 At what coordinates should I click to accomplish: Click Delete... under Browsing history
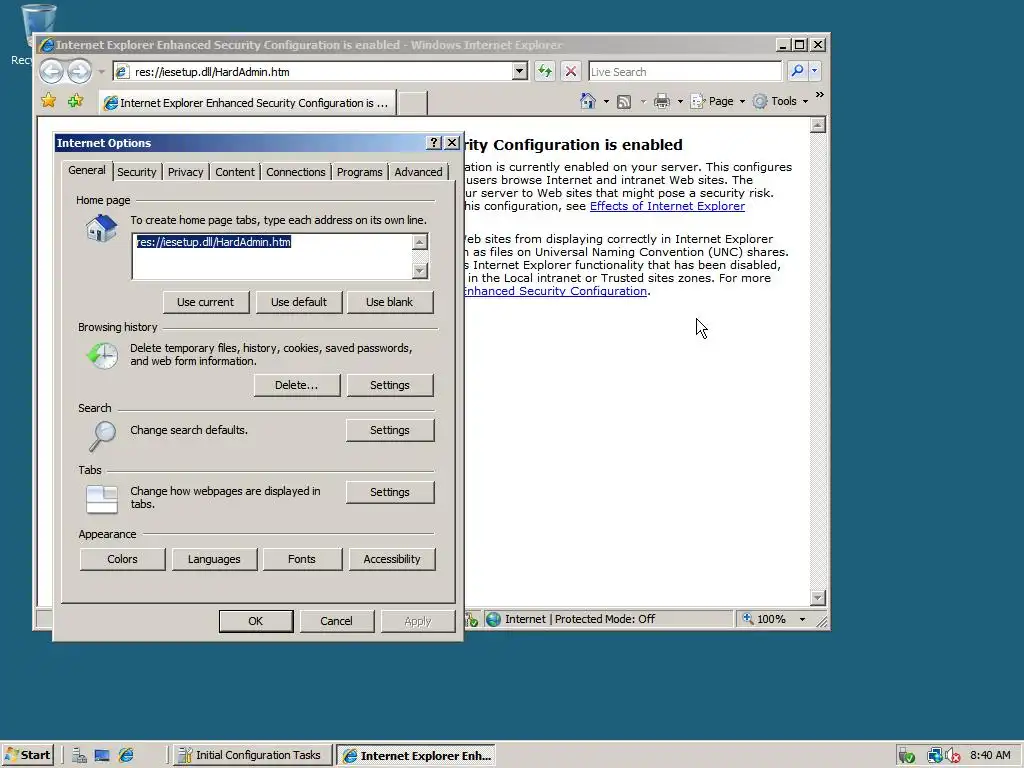pyautogui.click(x=296, y=385)
